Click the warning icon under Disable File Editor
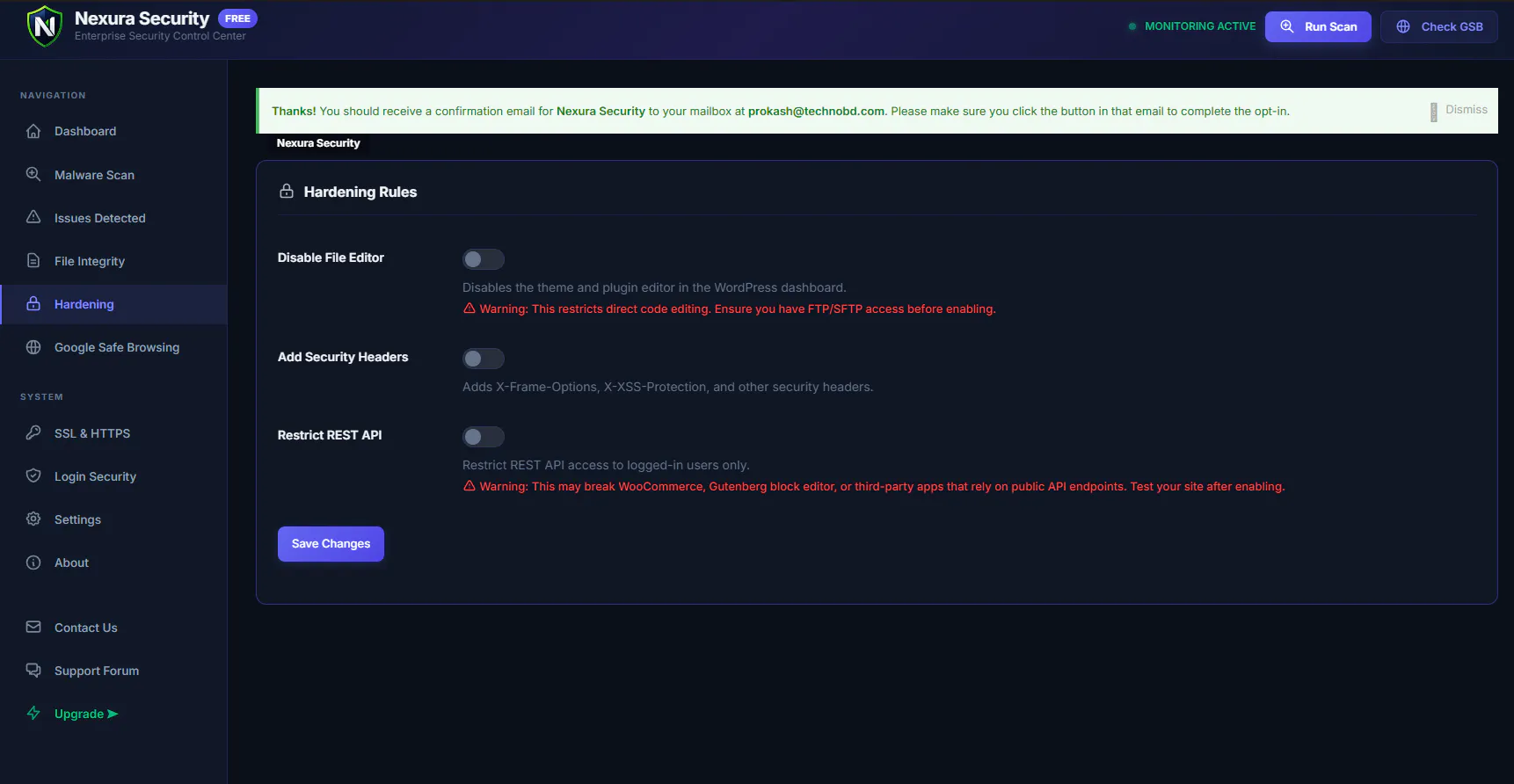The image size is (1514, 784). [469, 309]
